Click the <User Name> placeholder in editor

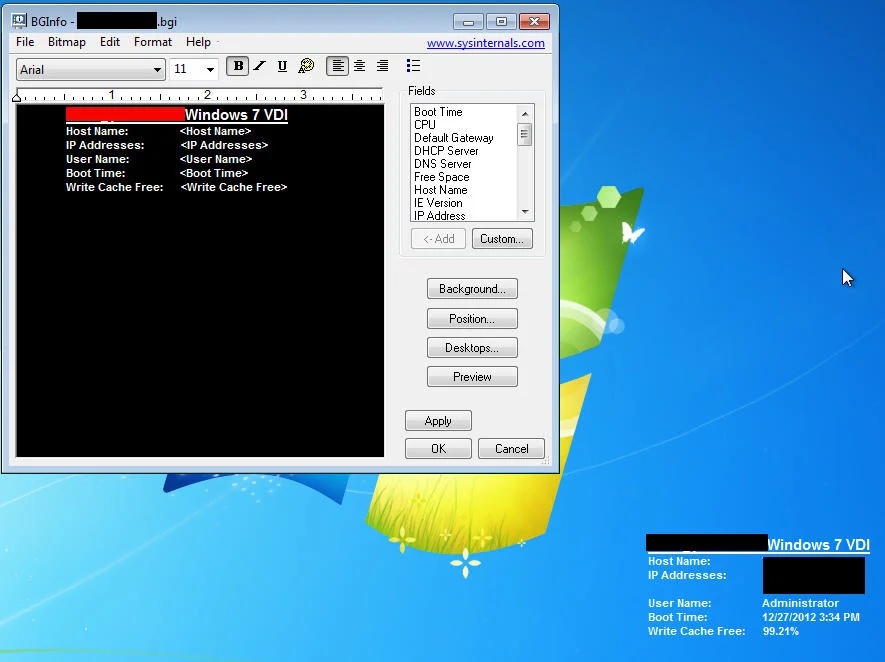click(x=216, y=159)
